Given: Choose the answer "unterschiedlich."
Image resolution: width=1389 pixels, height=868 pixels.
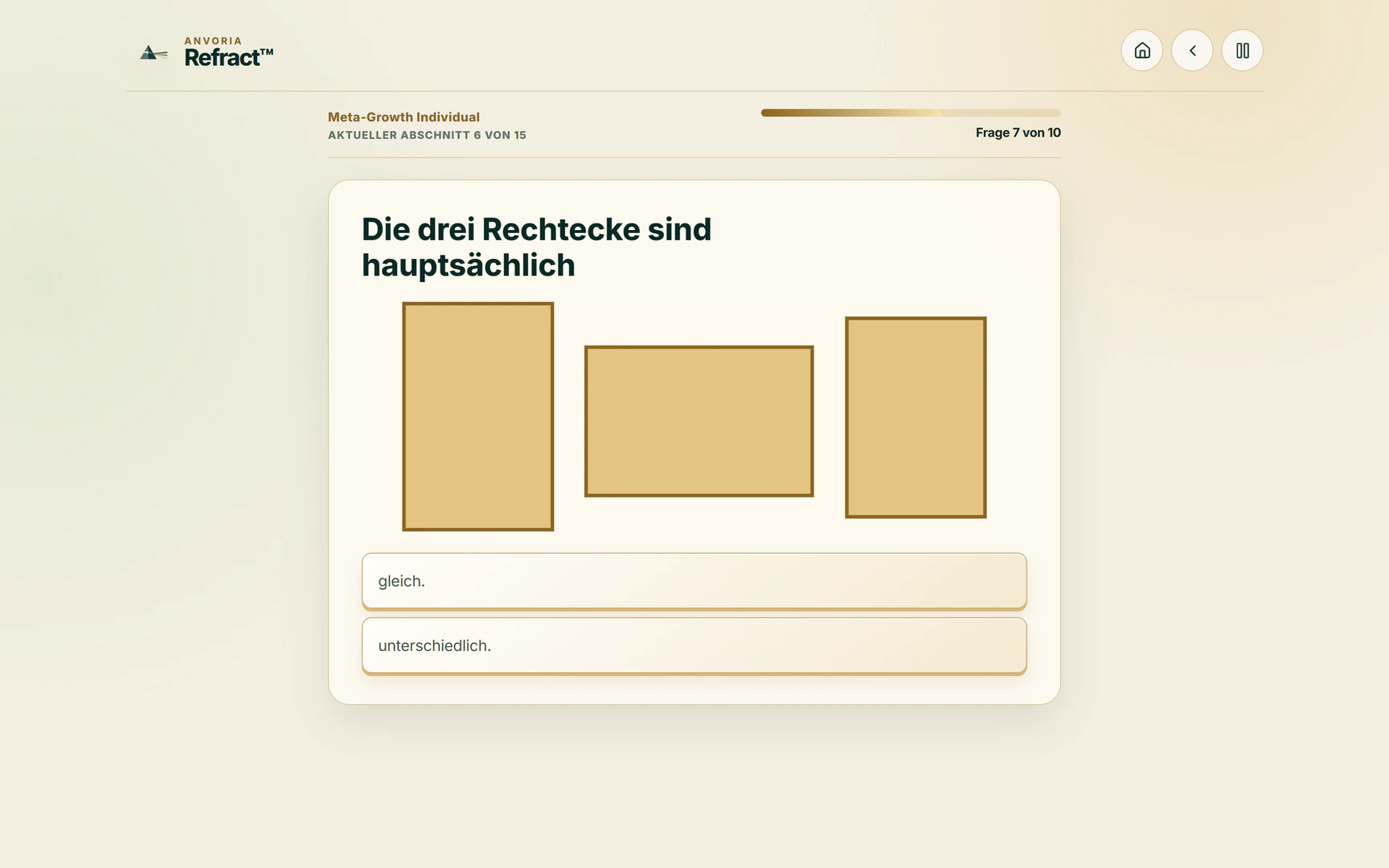Looking at the screenshot, I should (x=694, y=645).
